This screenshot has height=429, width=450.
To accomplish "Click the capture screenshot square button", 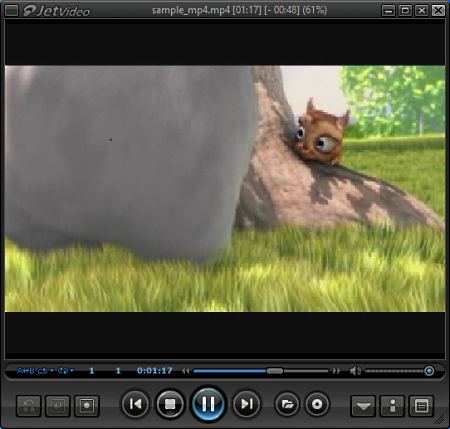I will [87, 406].
